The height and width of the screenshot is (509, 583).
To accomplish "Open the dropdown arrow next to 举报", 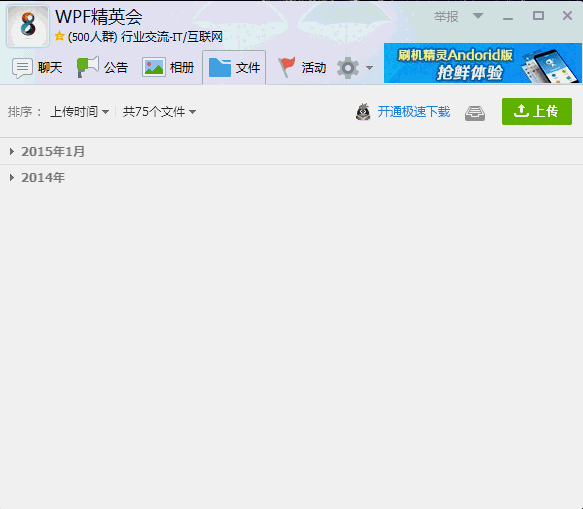I will coord(478,16).
